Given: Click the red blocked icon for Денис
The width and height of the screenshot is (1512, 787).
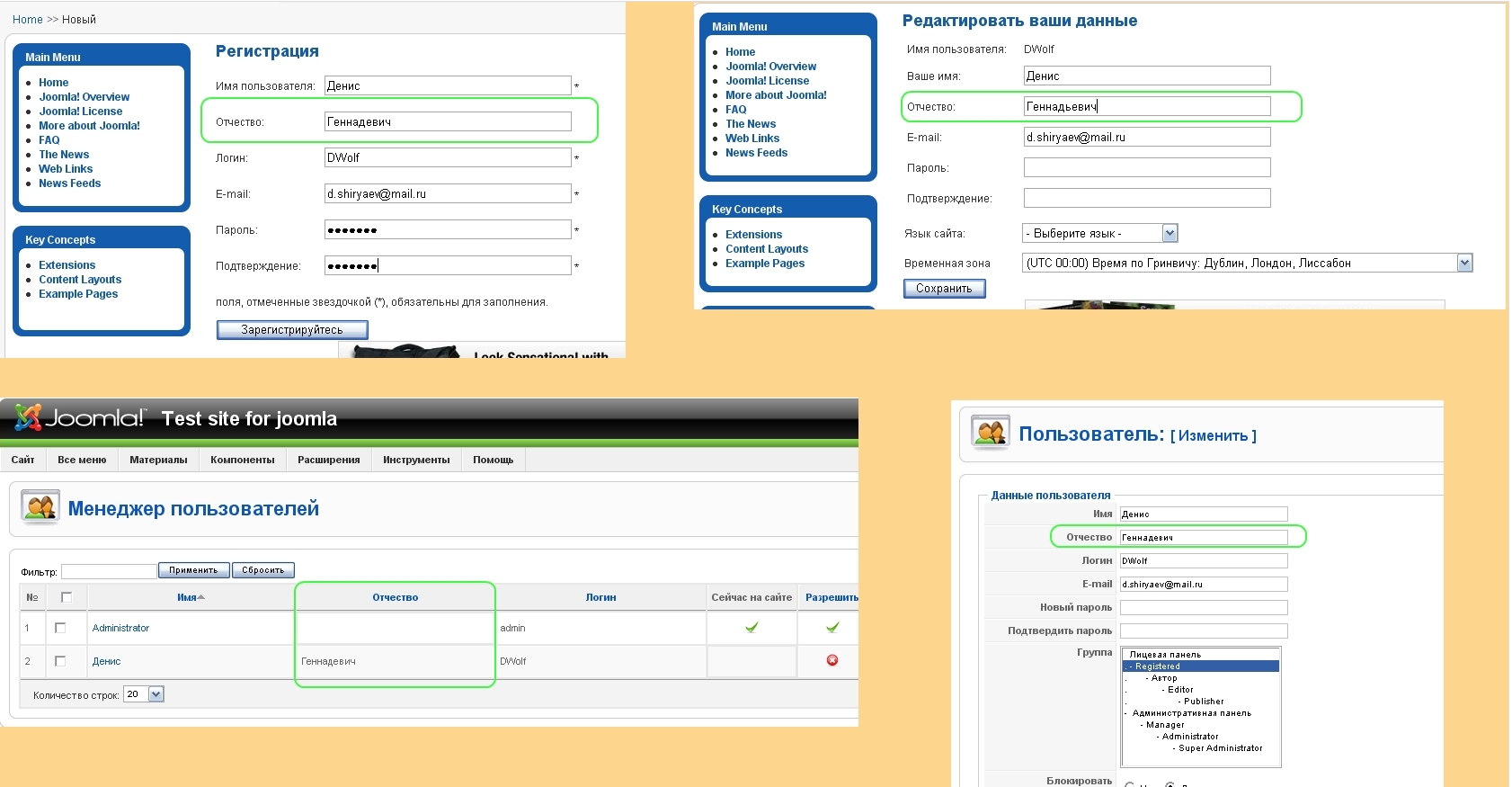Looking at the screenshot, I should tap(832, 661).
